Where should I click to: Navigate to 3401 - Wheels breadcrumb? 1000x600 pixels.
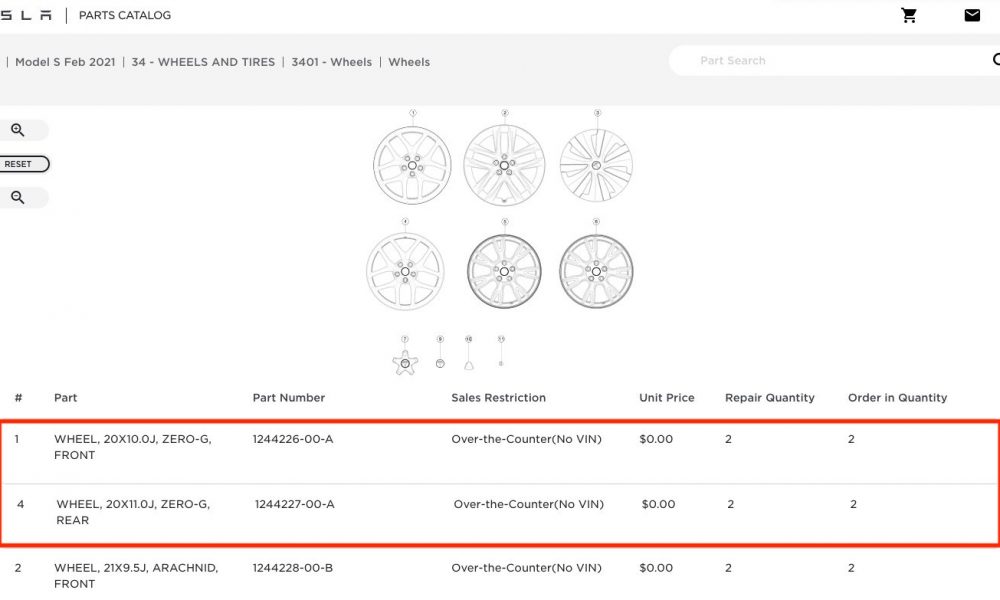[x=332, y=62]
